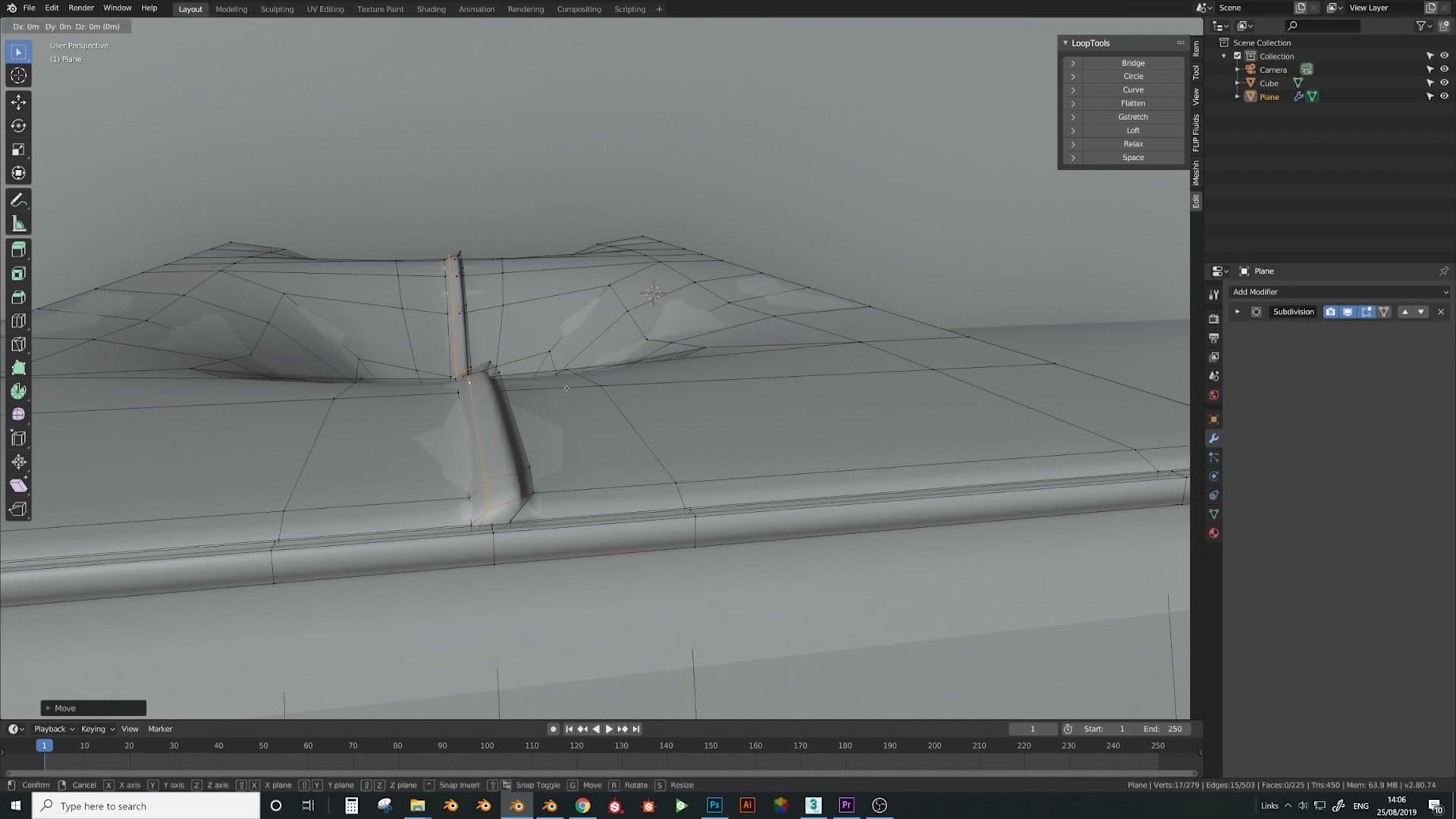This screenshot has width=1456, height=819.
Task: Open the Physics properties tab
Action: (1213, 476)
